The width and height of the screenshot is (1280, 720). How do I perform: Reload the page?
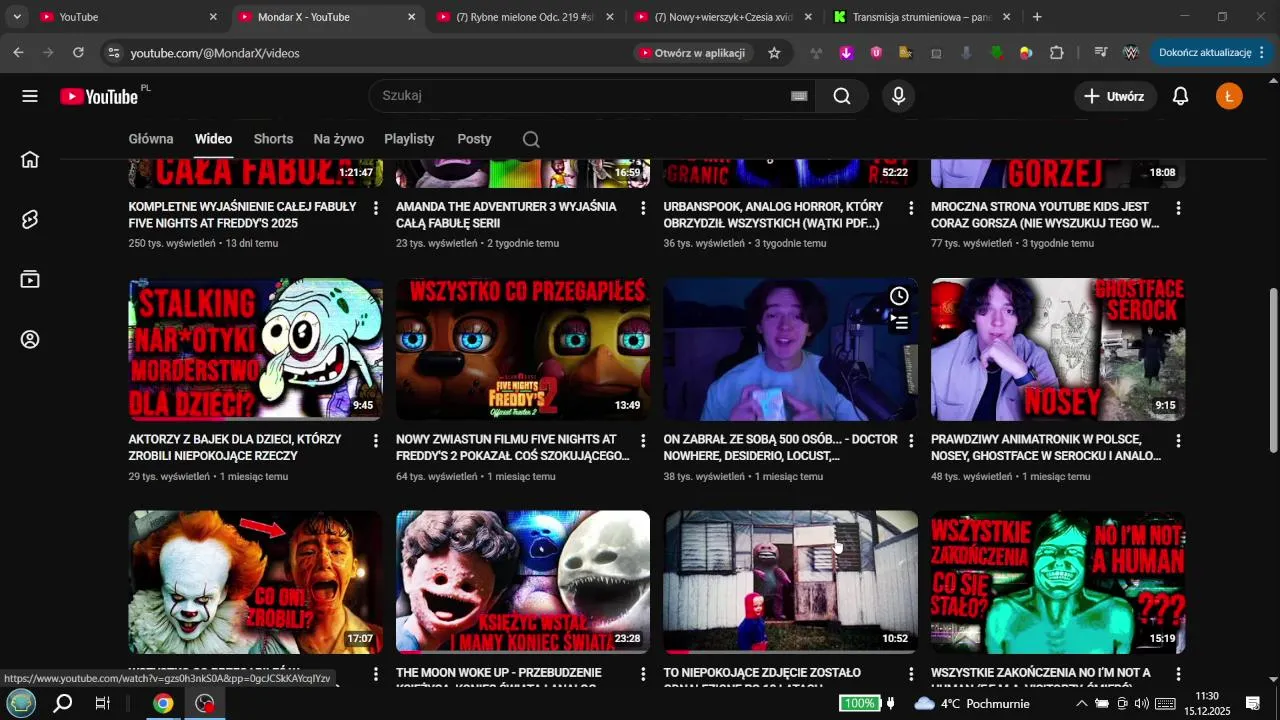pyautogui.click(x=79, y=53)
